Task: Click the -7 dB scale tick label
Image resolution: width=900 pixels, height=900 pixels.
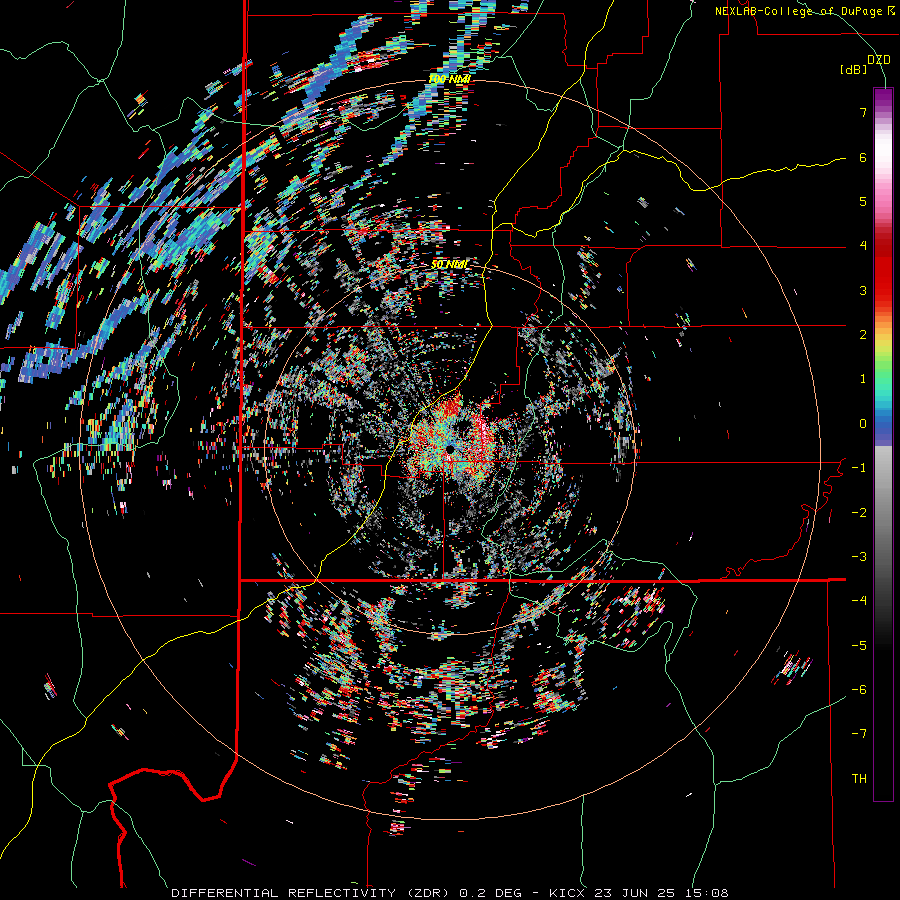Action: tap(859, 734)
